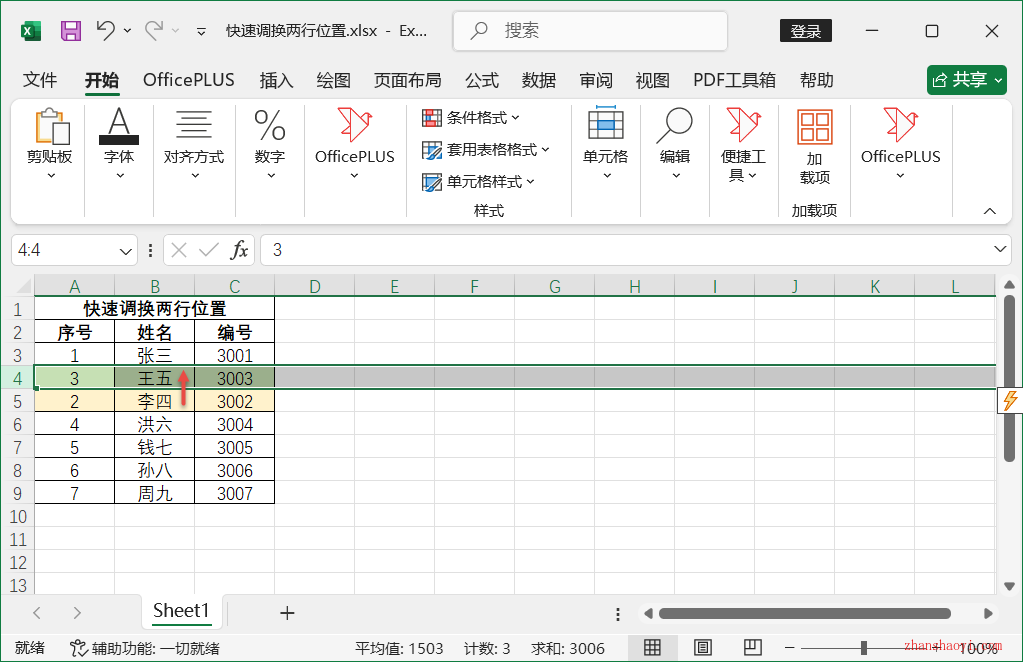The height and width of the screenshot is (662, 1023).
Task: Click the next sheet navigation arrow
Action: pos(77,613)
